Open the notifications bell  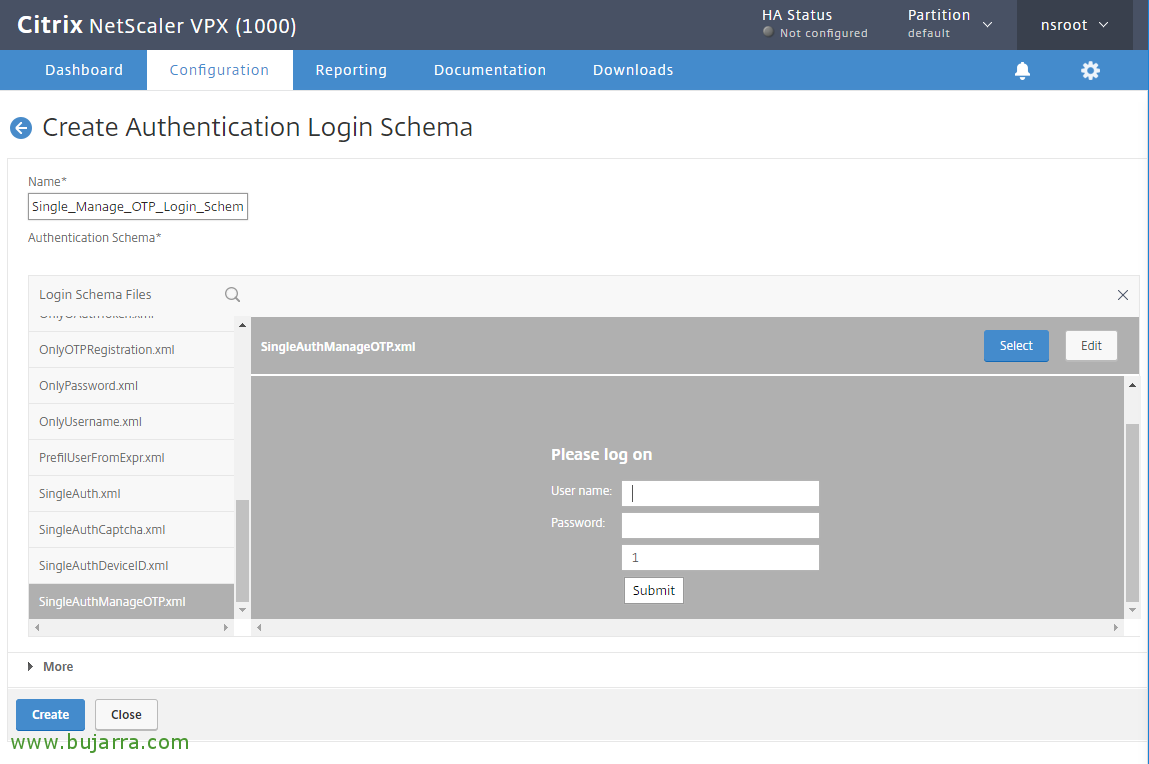[1022, 70]
